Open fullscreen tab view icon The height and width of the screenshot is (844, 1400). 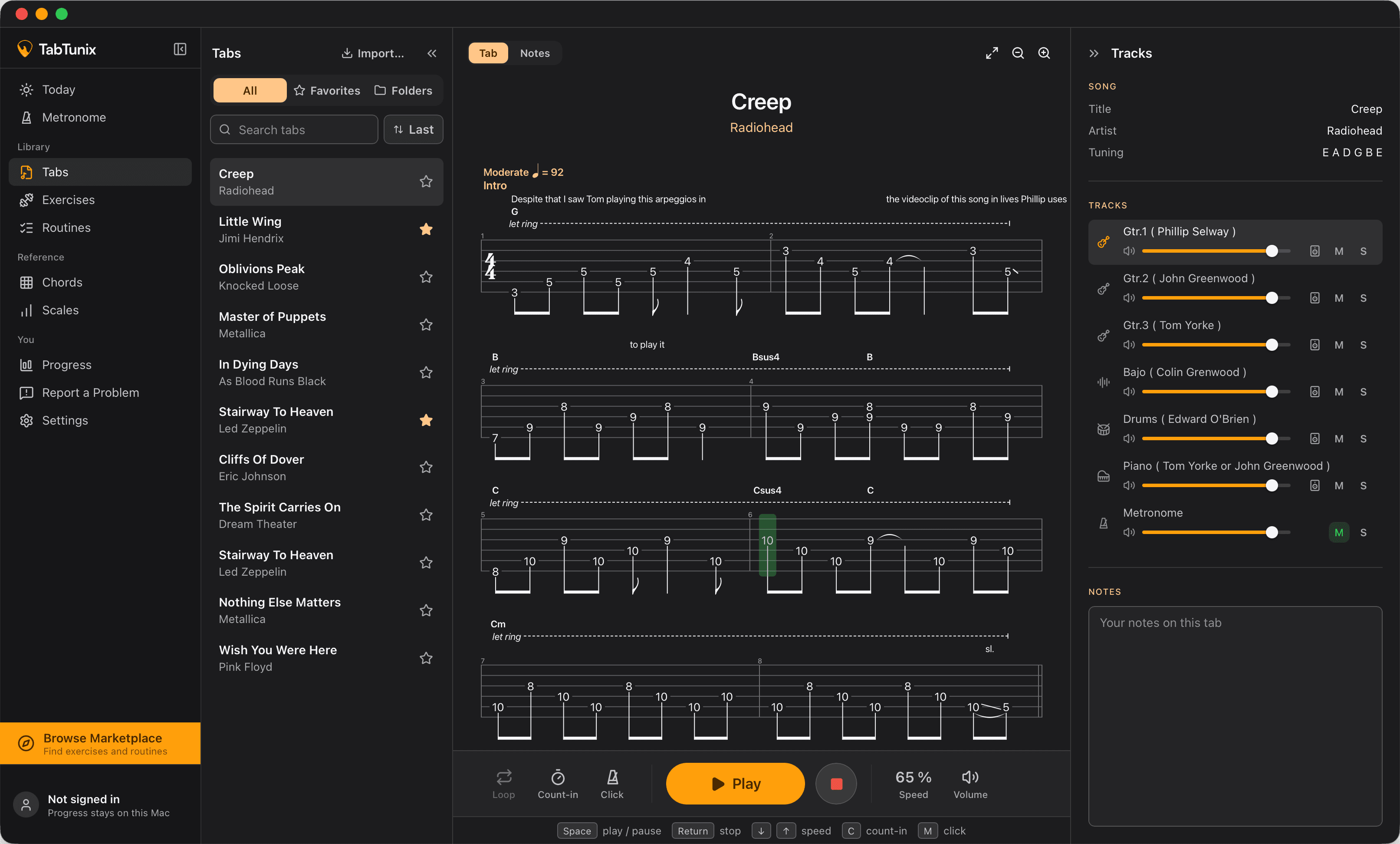coord(992,53)
